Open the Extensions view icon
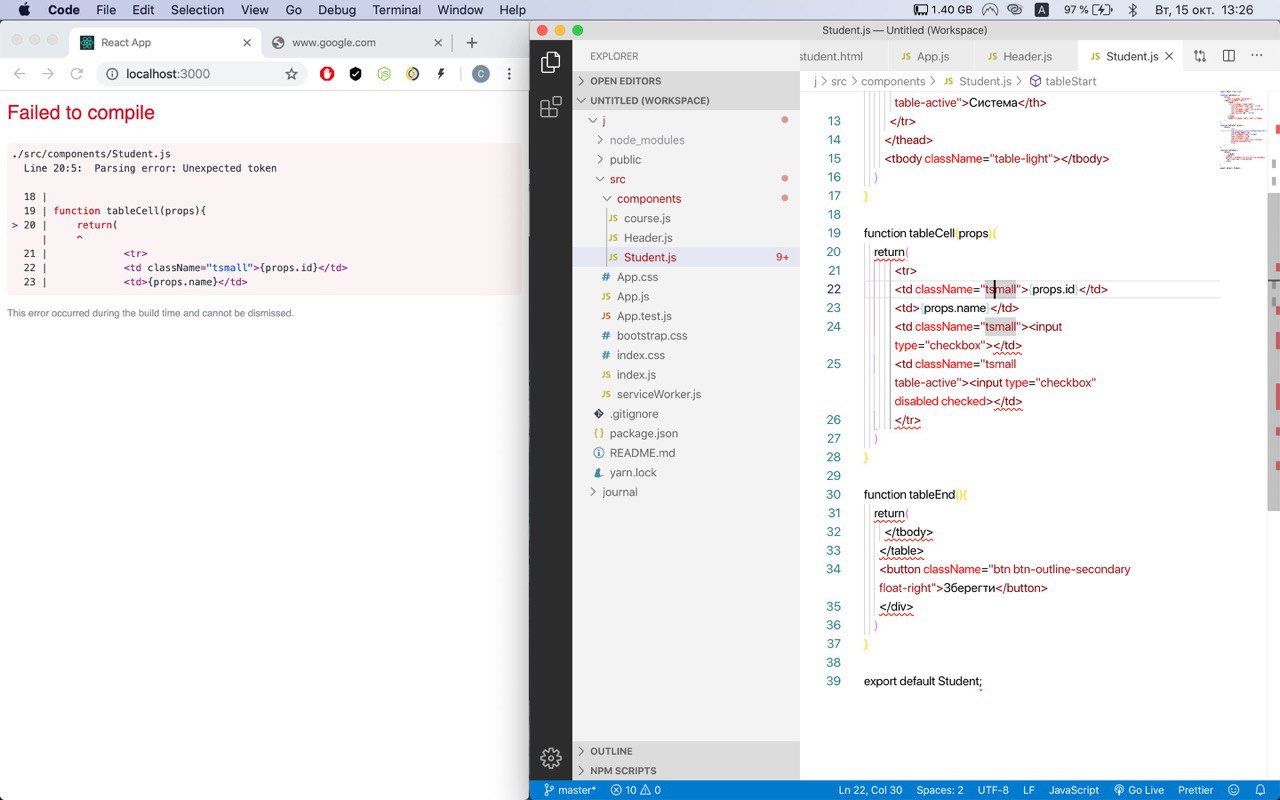 tap(550, 108)
